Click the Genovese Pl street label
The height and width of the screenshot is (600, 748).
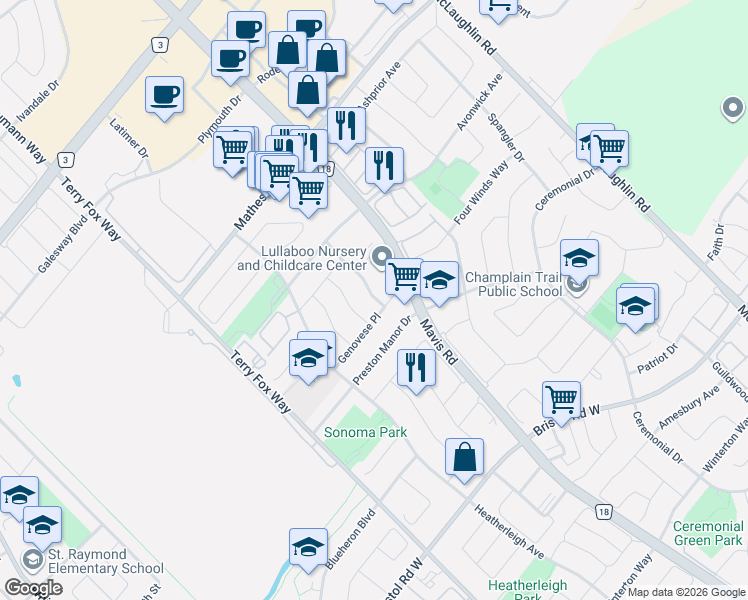(x=360, y=338)
